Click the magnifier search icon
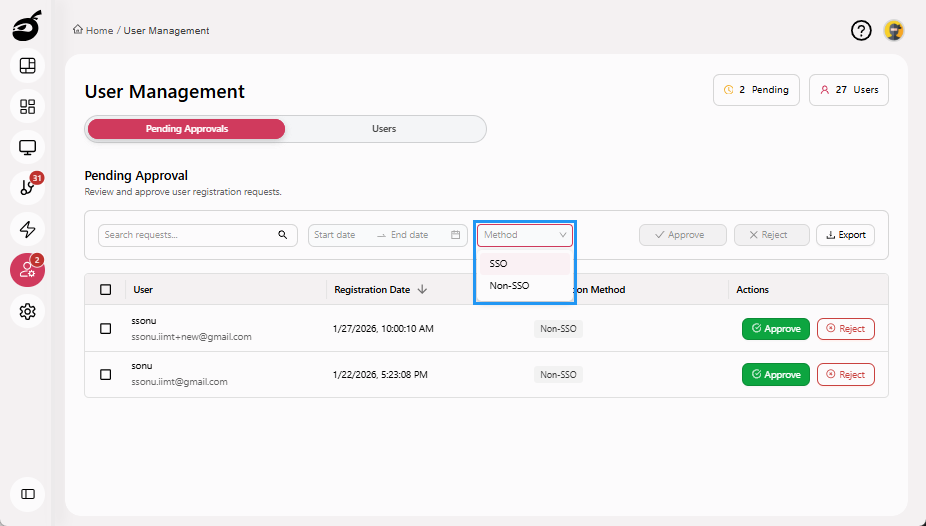The height and width of the screenshot is (526, 926). (283, 234)
